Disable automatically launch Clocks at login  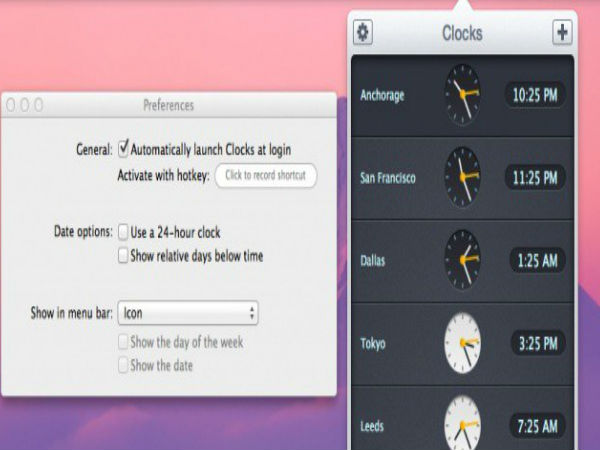(124, 149)
